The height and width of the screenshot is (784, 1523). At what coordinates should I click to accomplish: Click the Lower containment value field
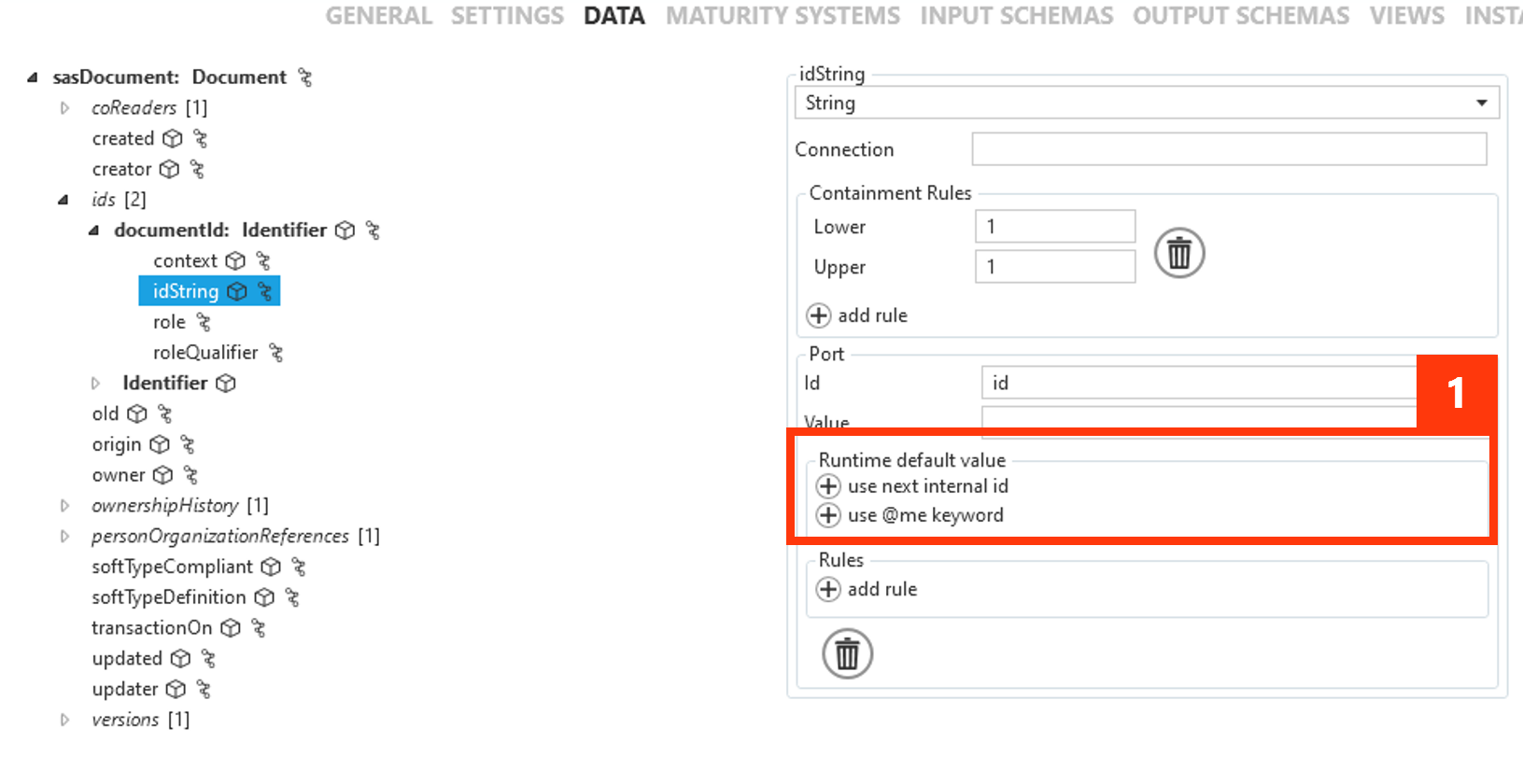pos(1055,226)
